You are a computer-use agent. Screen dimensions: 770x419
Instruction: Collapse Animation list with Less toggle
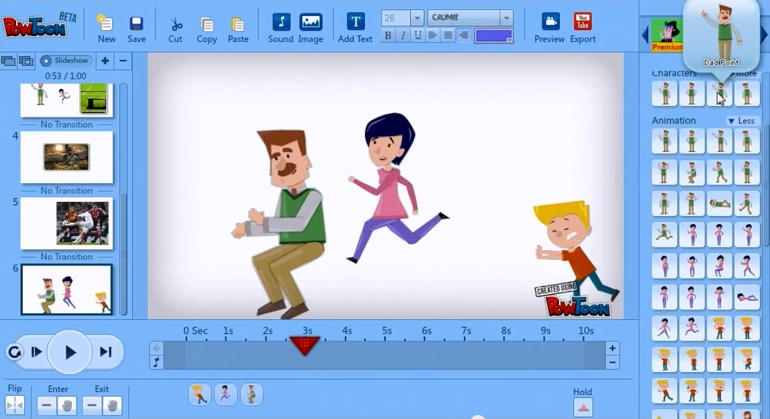pos(742,121)
